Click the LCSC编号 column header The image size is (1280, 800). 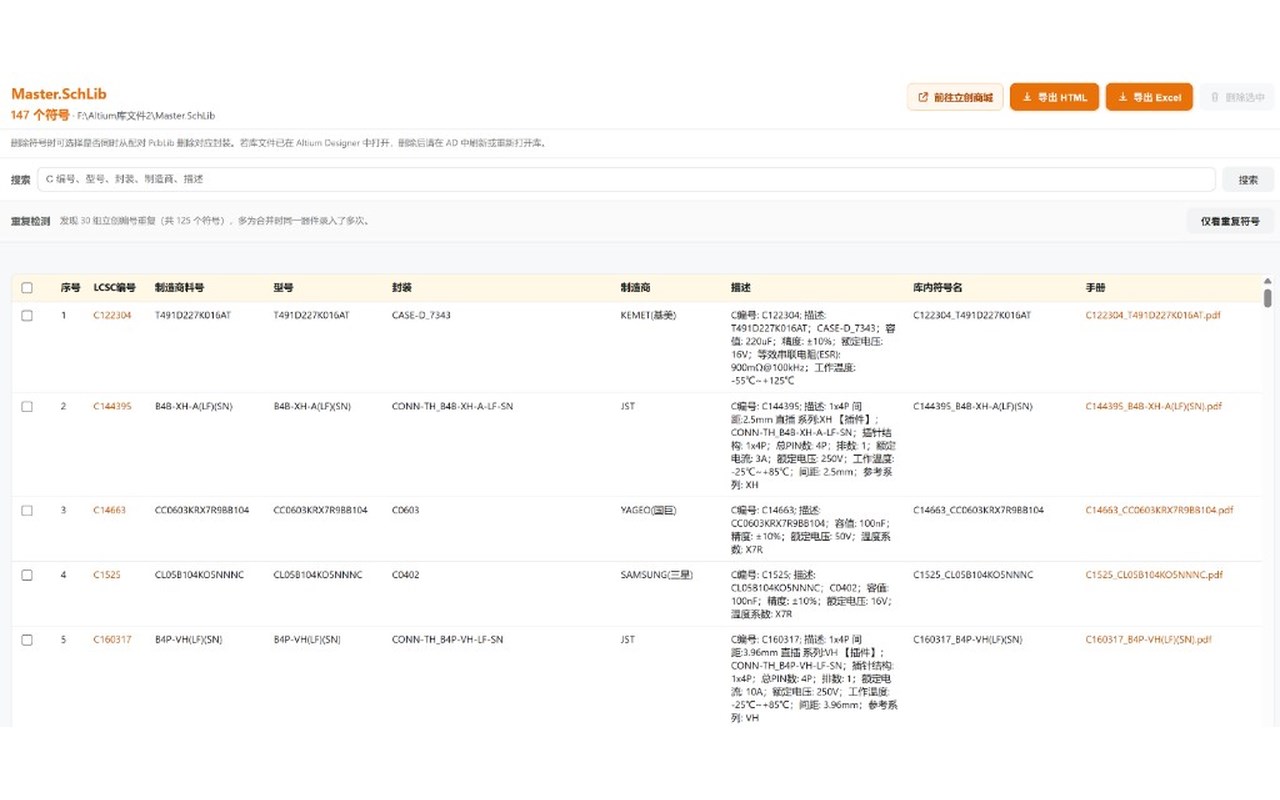click(x=114, y=288)
